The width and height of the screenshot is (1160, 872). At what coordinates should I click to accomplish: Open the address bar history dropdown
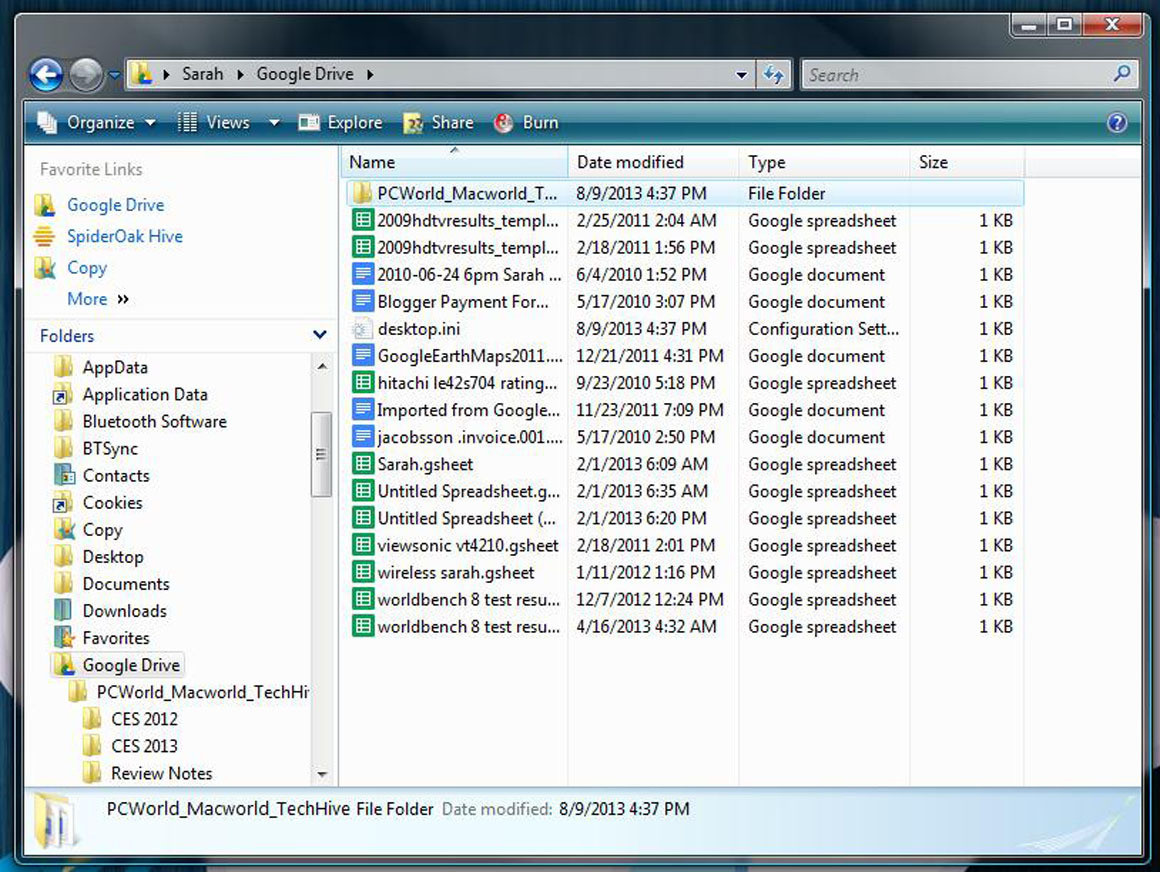coord(741,75)
